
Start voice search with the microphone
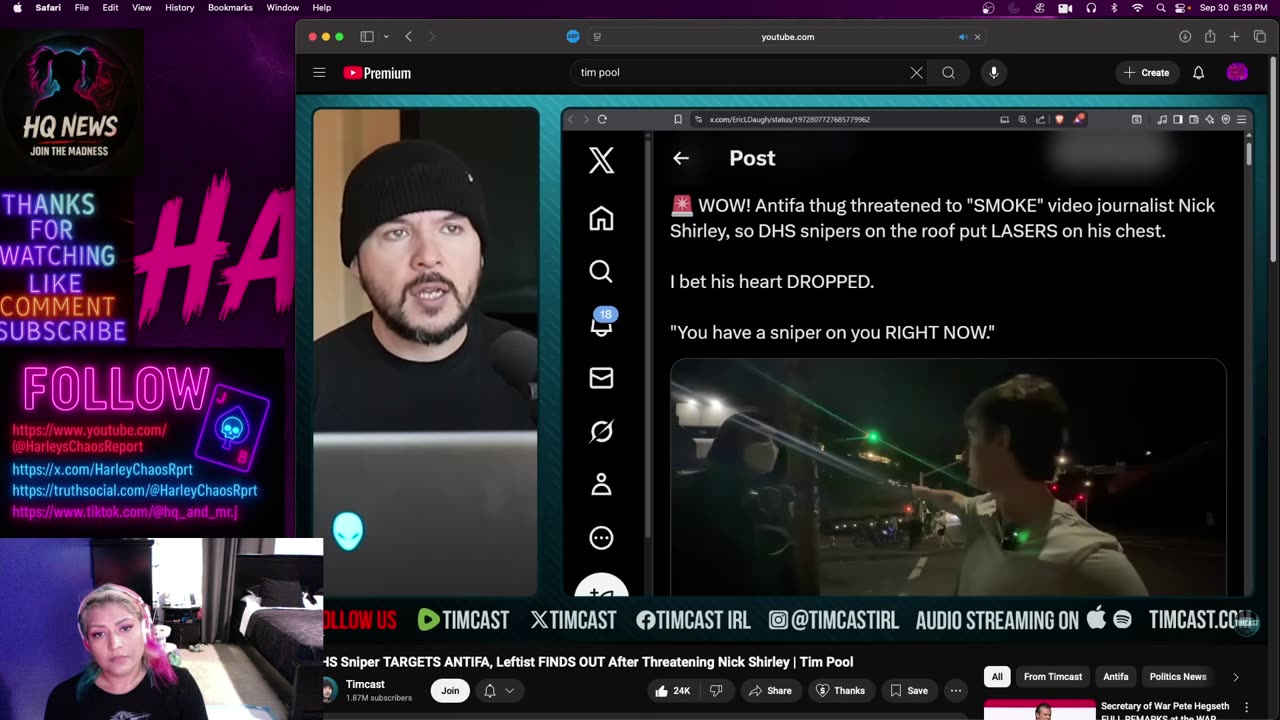point(993,72)
